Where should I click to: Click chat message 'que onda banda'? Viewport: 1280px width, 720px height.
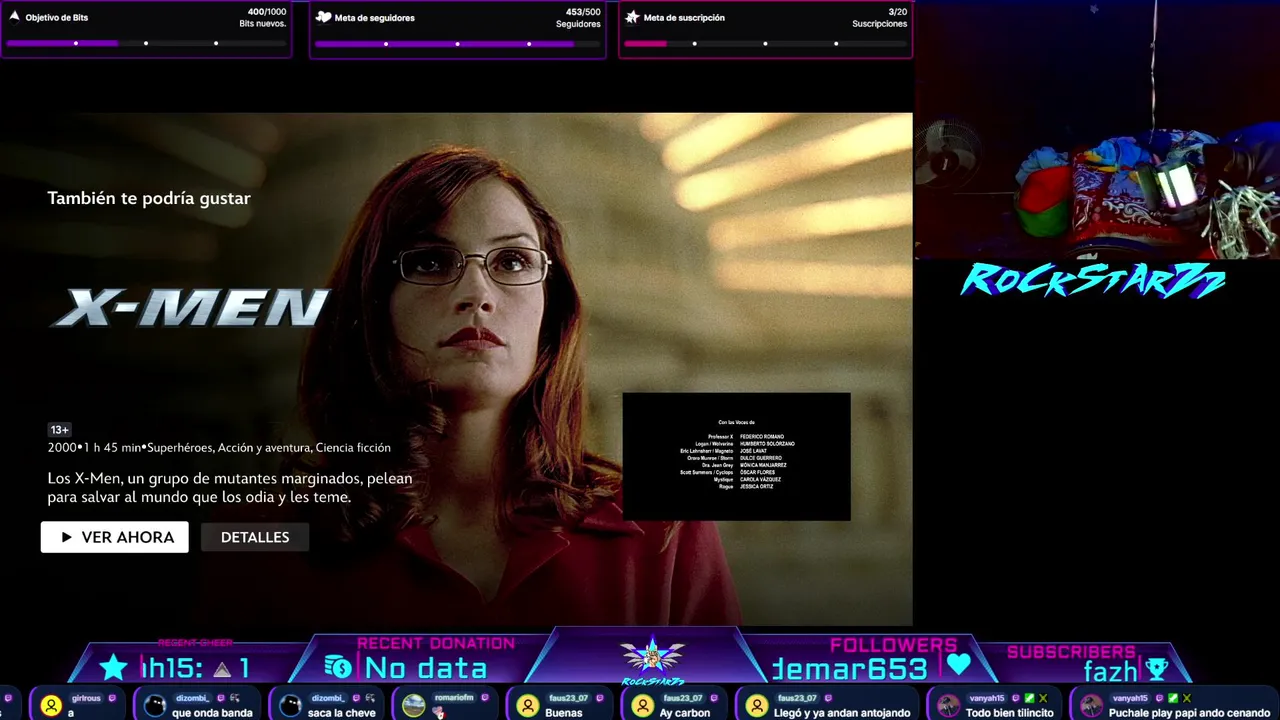(x=212, y=713)
